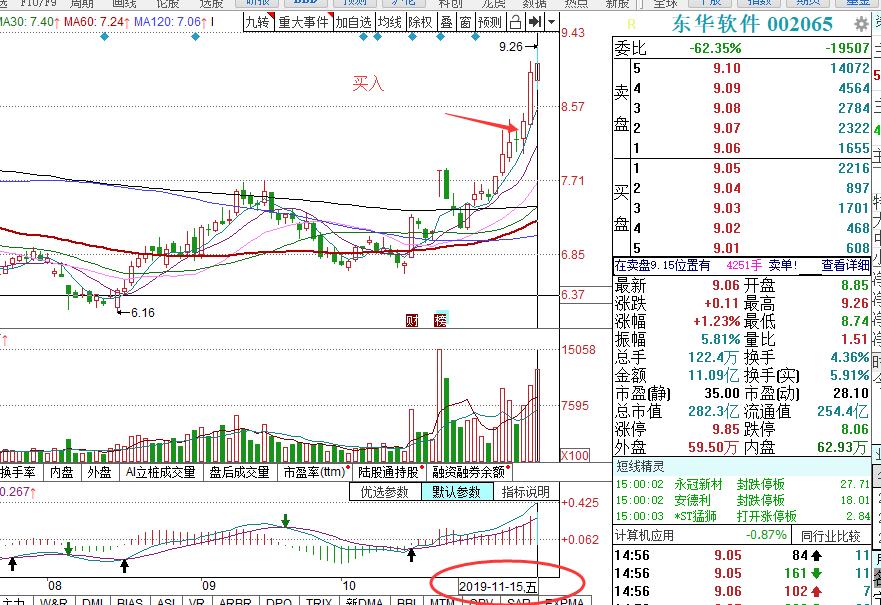Click sell-2 price 9.07
The width and height of the screenshot is (881, 605).
pyautogui.click(x=726, y=128)
